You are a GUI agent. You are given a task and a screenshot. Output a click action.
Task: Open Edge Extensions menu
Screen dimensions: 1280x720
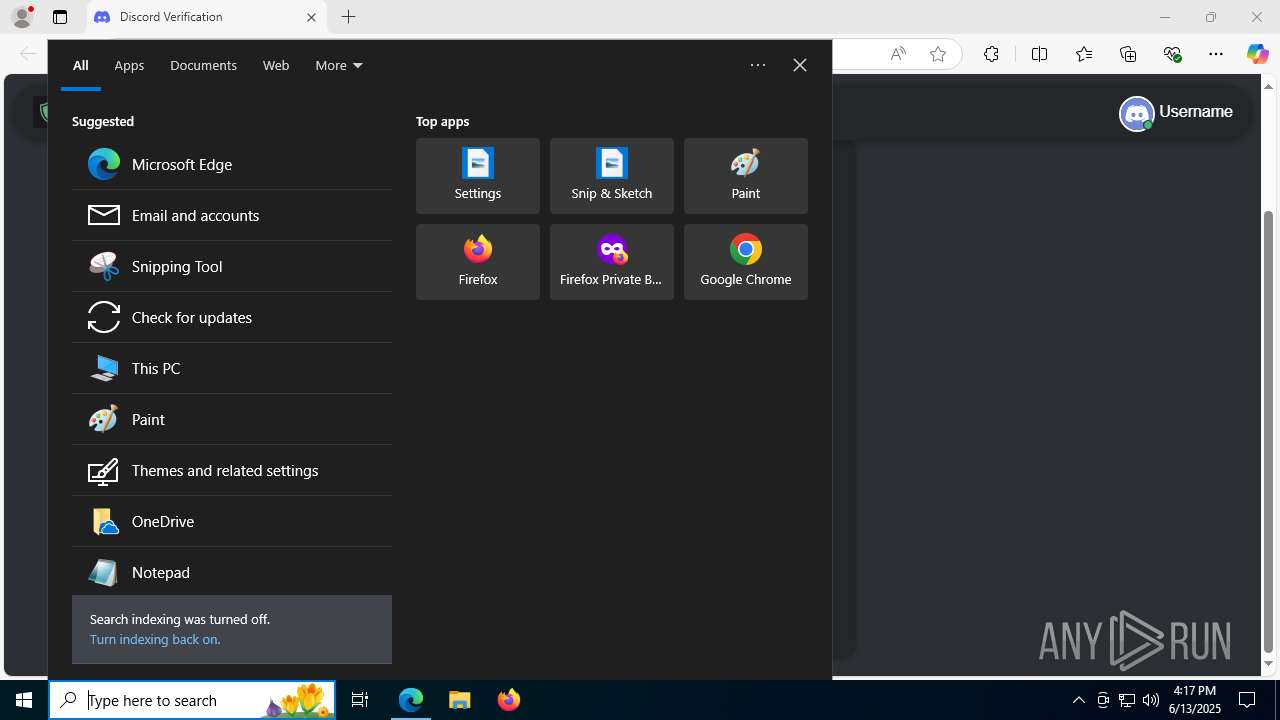[x=991, y=54]
